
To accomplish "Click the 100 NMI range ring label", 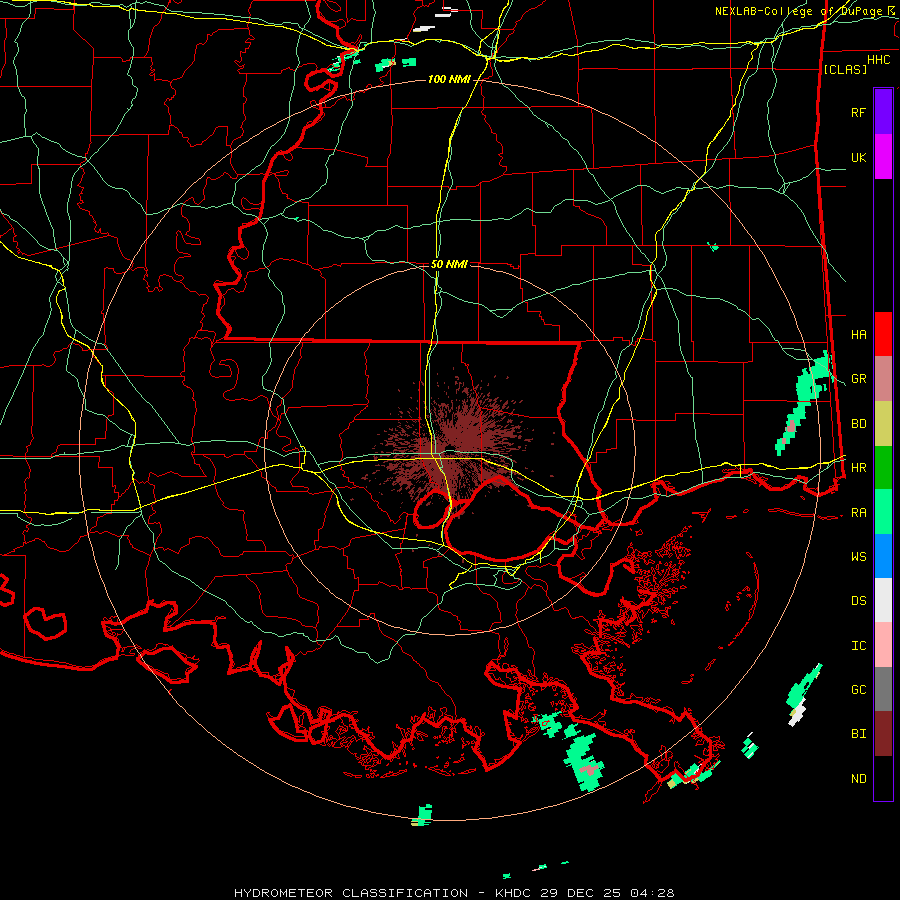I will [449, 79].
